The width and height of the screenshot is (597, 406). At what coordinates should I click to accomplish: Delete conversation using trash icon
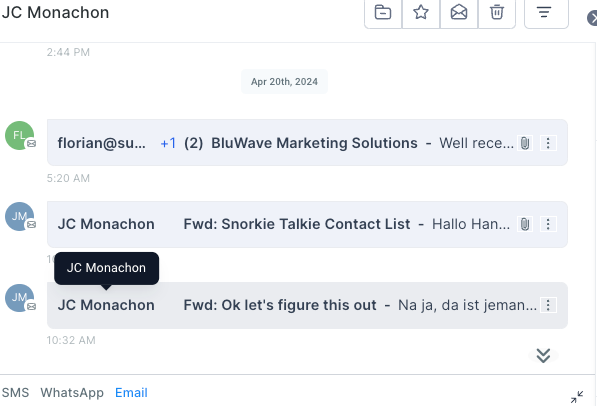(496, 13)
